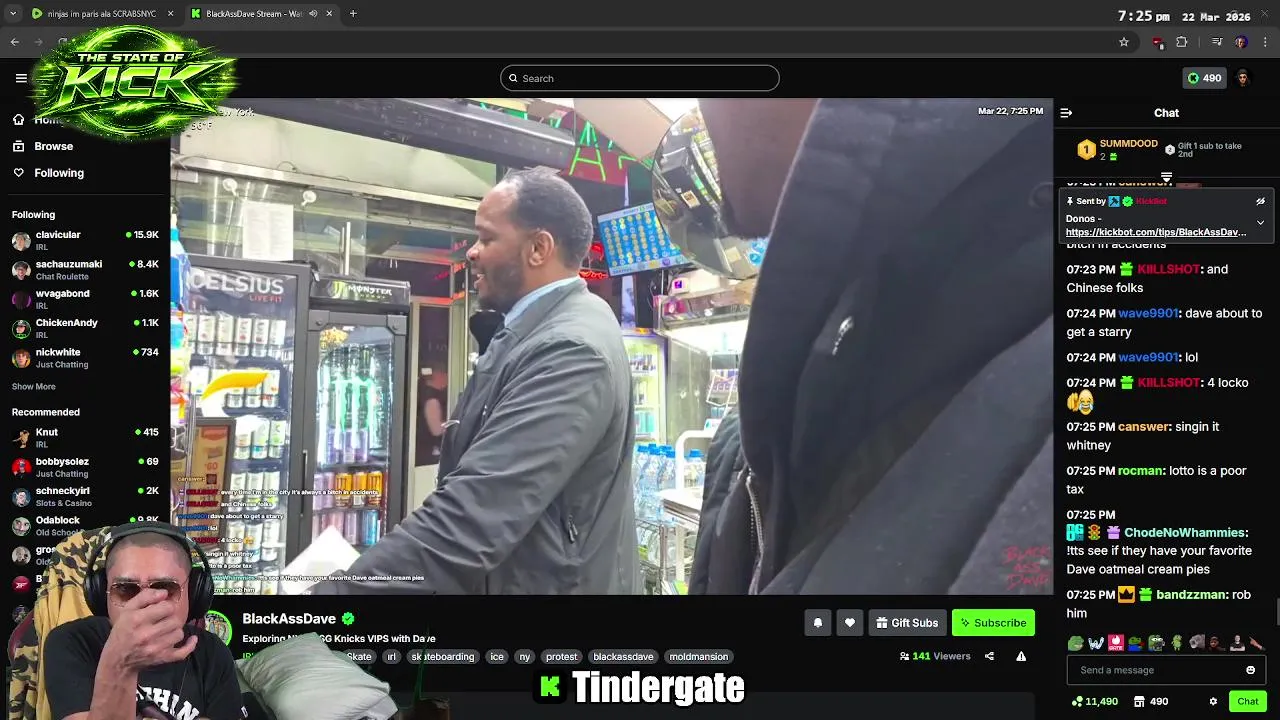Screen dimensions: 1280x720
Task: Click the ice stream tag
Action: pyautogui.click(x=497, y=657)
